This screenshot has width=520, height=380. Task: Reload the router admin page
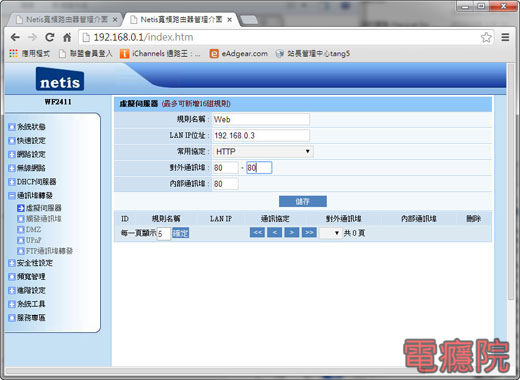pyautogui.click(x=50, y=37)
